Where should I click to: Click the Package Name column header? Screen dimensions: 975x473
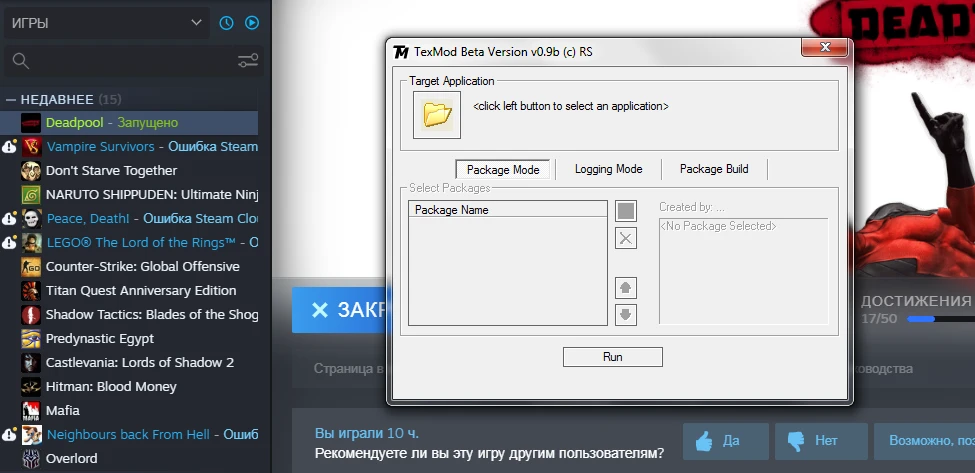(507, 209)
